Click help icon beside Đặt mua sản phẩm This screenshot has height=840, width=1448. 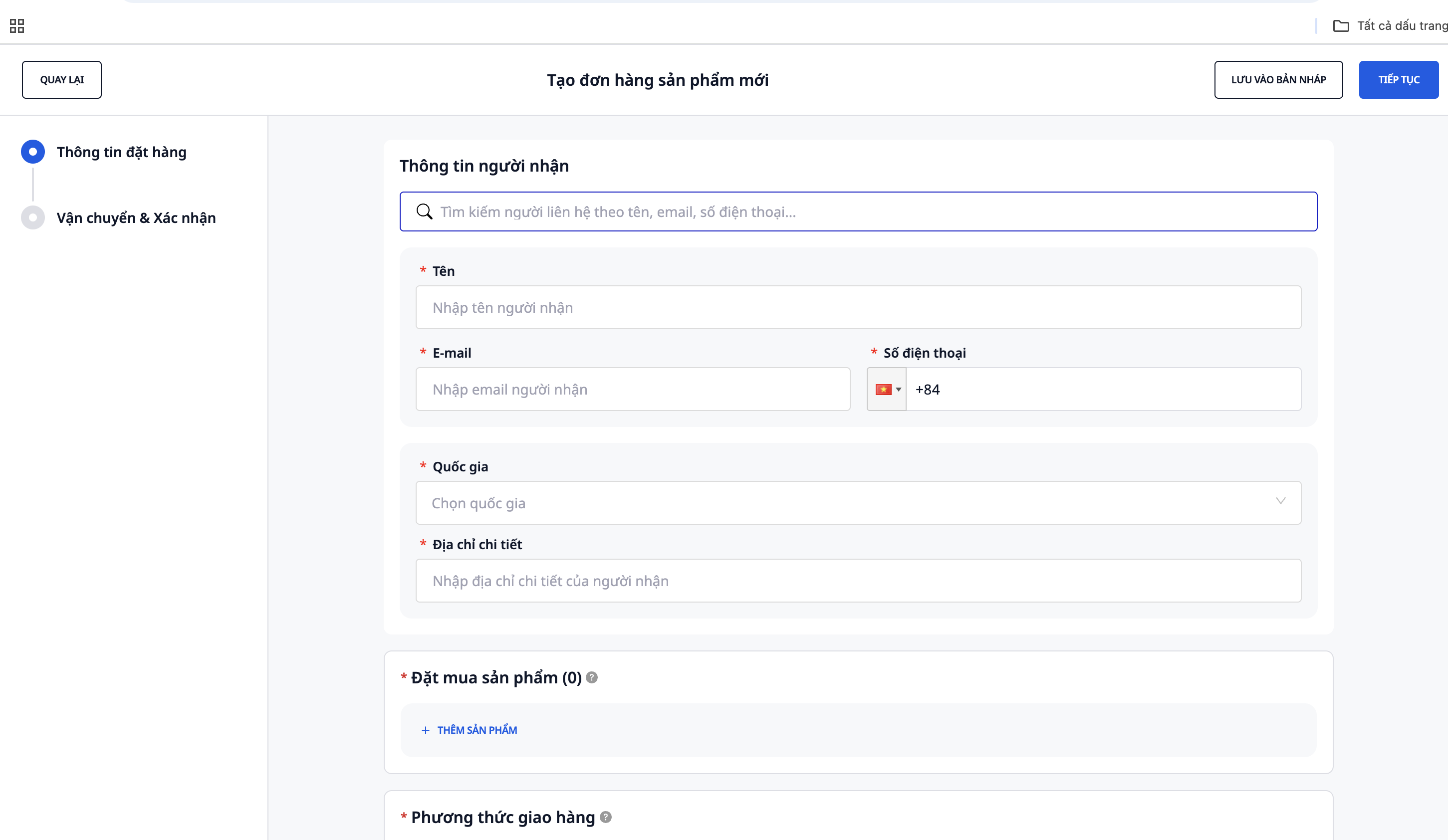click(592, 677)
